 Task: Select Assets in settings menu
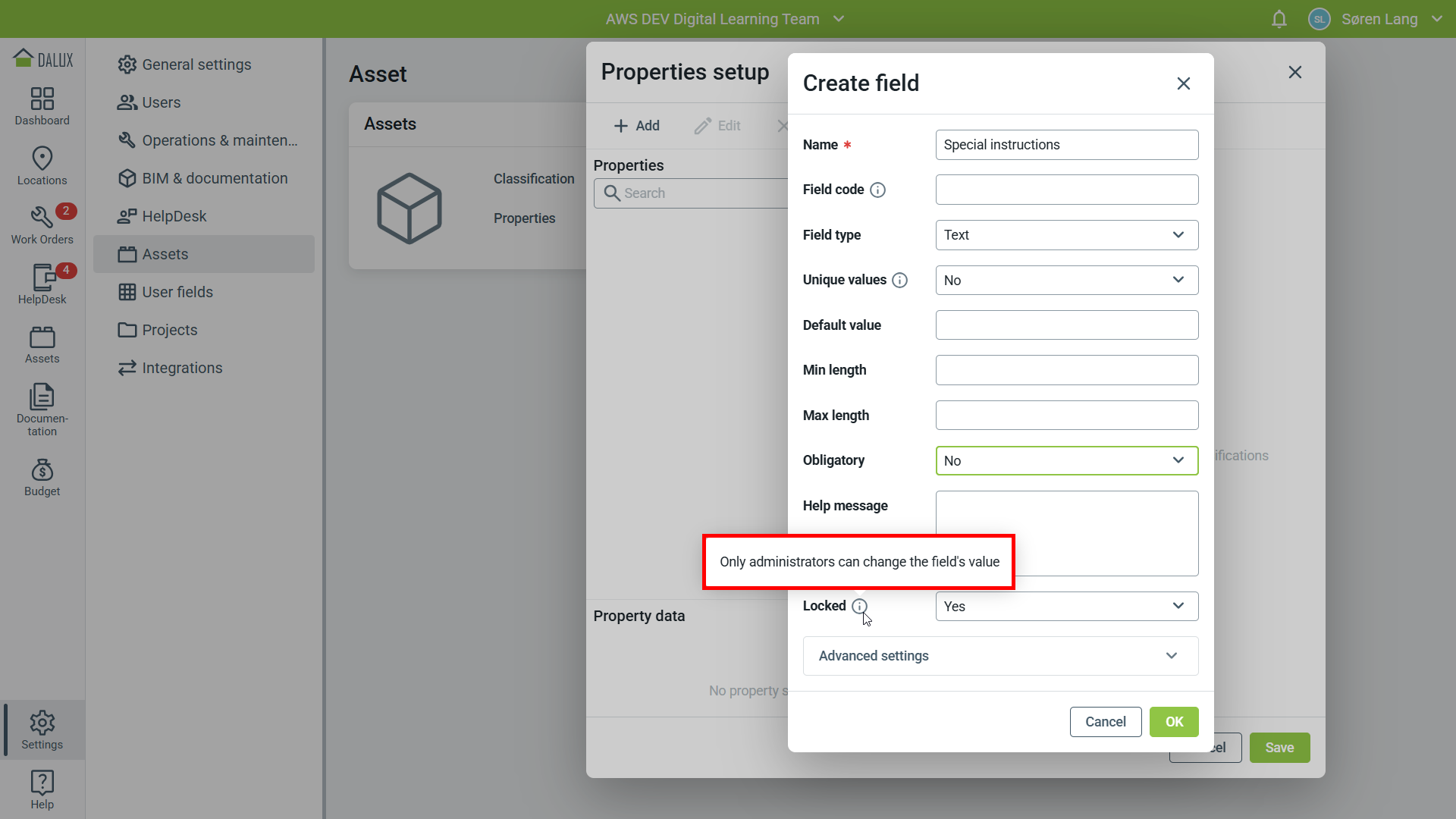203,254
